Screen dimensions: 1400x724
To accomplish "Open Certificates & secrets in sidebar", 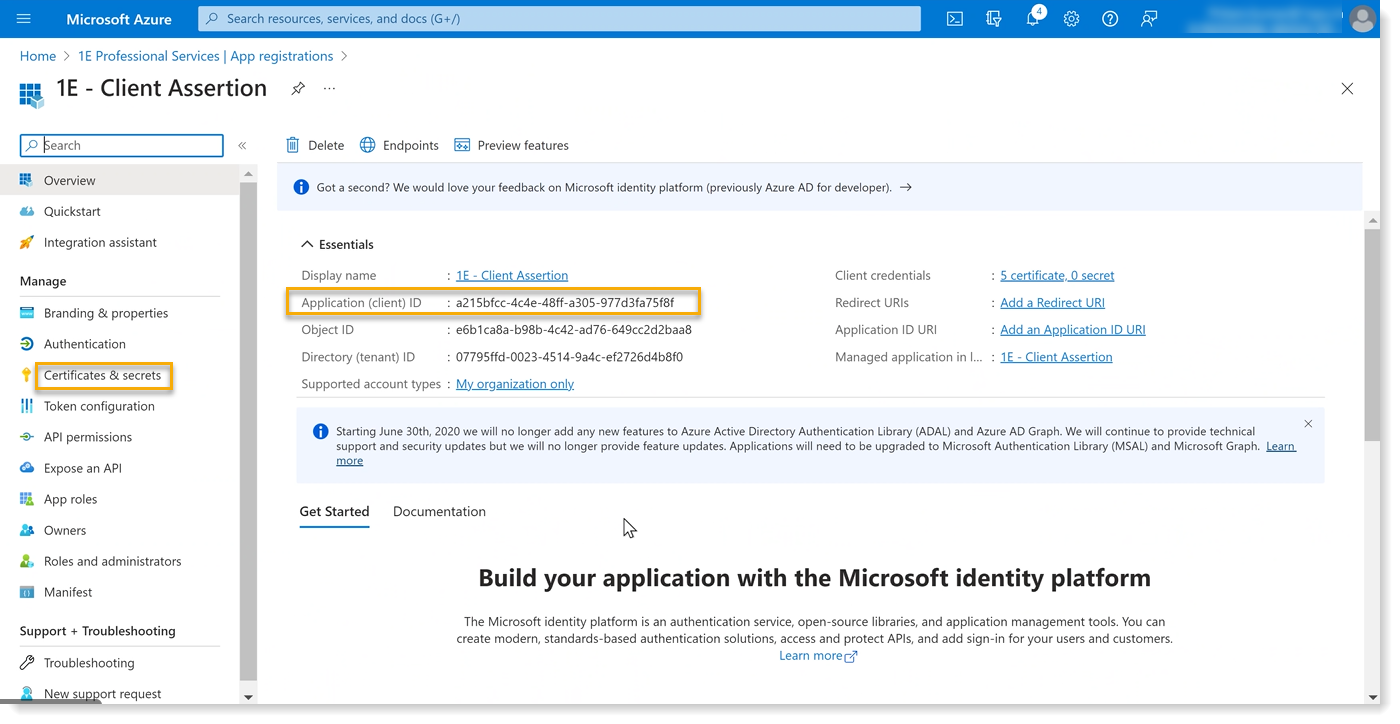I will 102,375.
